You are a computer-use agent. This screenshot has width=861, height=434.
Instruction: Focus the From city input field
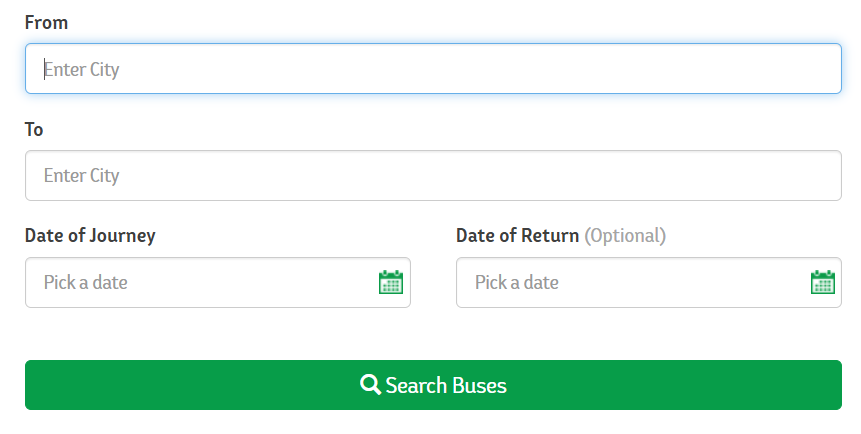click(433, 69)
